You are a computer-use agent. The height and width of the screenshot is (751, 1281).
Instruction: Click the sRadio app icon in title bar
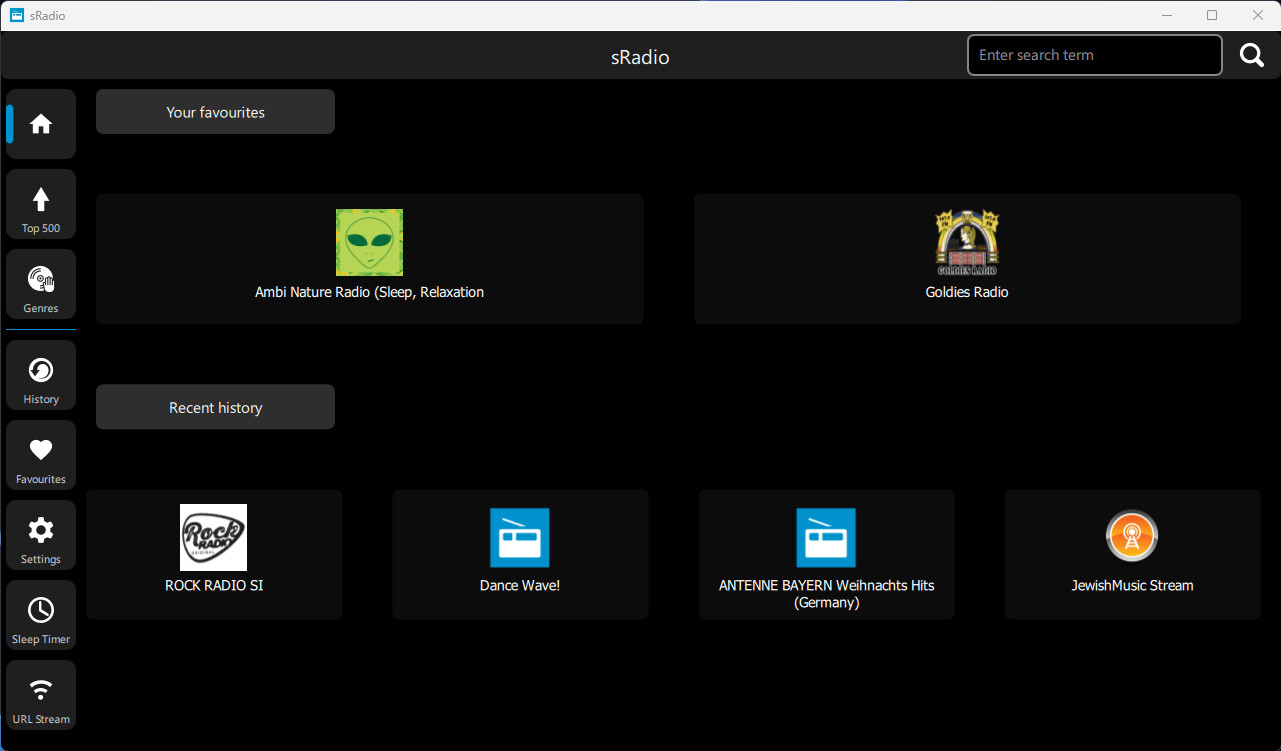(17, 15)
